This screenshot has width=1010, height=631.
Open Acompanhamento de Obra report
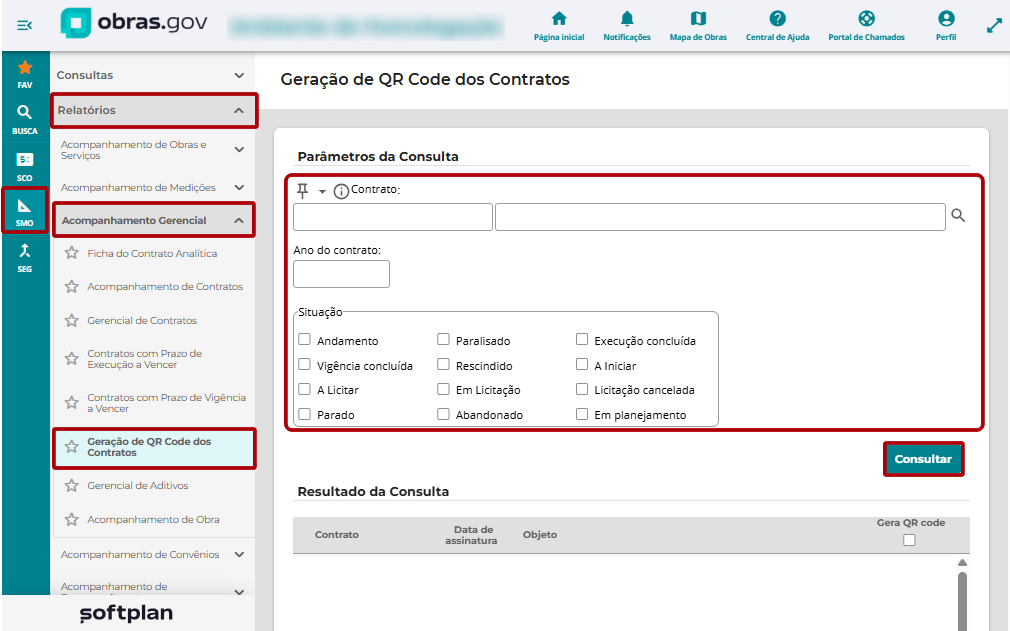[153, 520]
